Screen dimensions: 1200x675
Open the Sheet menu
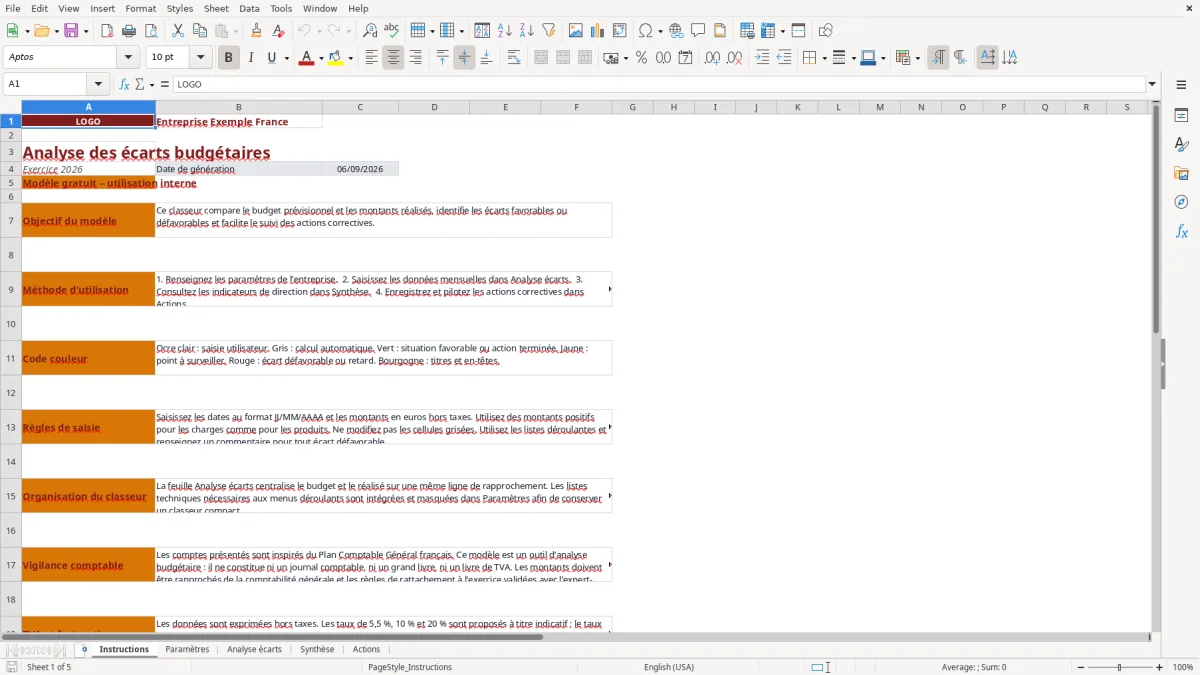tap(216, 8)
